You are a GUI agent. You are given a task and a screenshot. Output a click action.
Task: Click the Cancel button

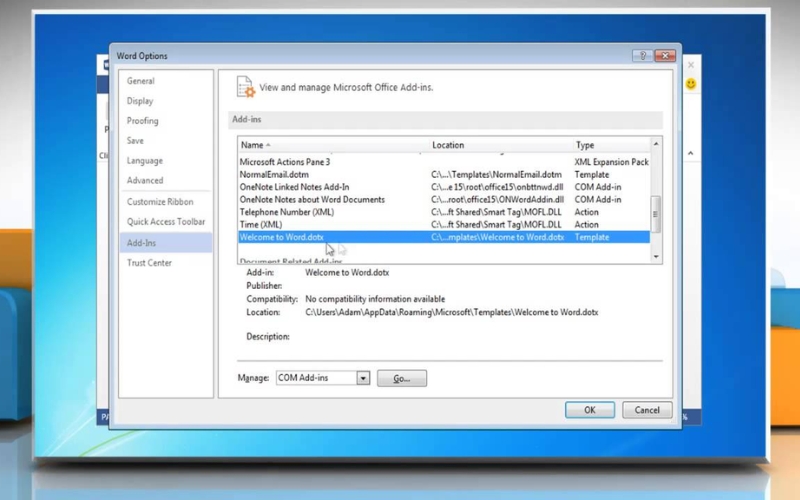coord(647,410)
